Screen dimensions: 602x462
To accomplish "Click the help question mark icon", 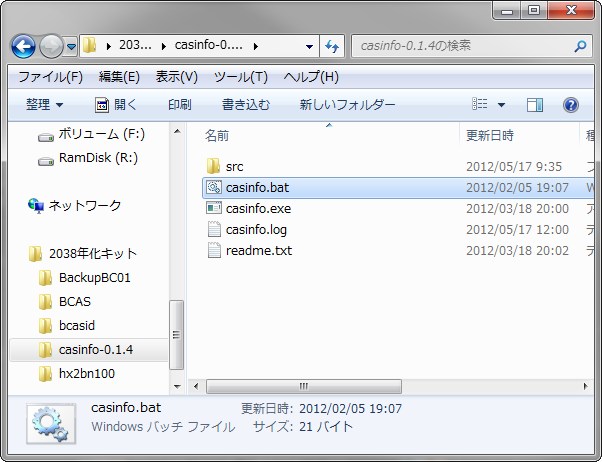I will pos(571,104).
